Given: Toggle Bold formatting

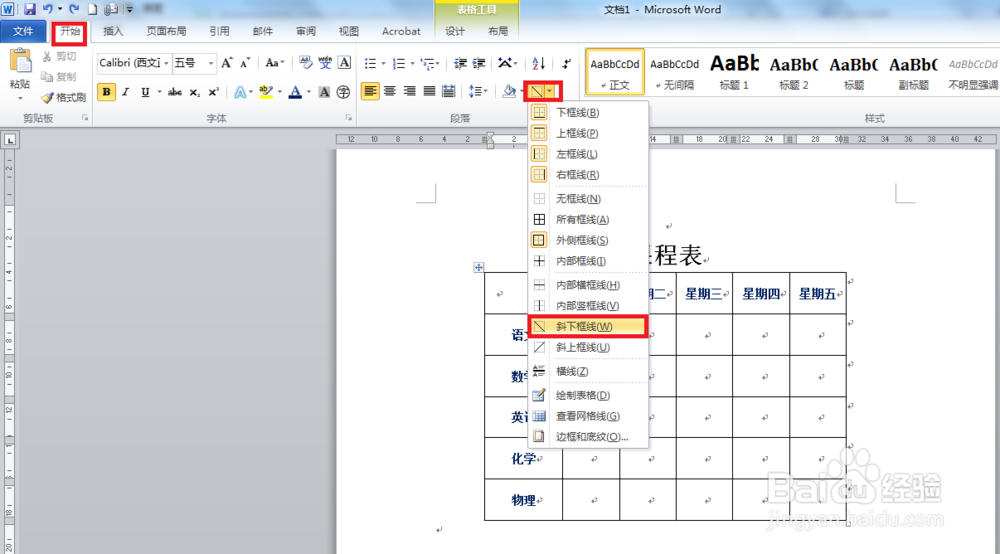Looking at the screenshot, I should click(107, 92).
